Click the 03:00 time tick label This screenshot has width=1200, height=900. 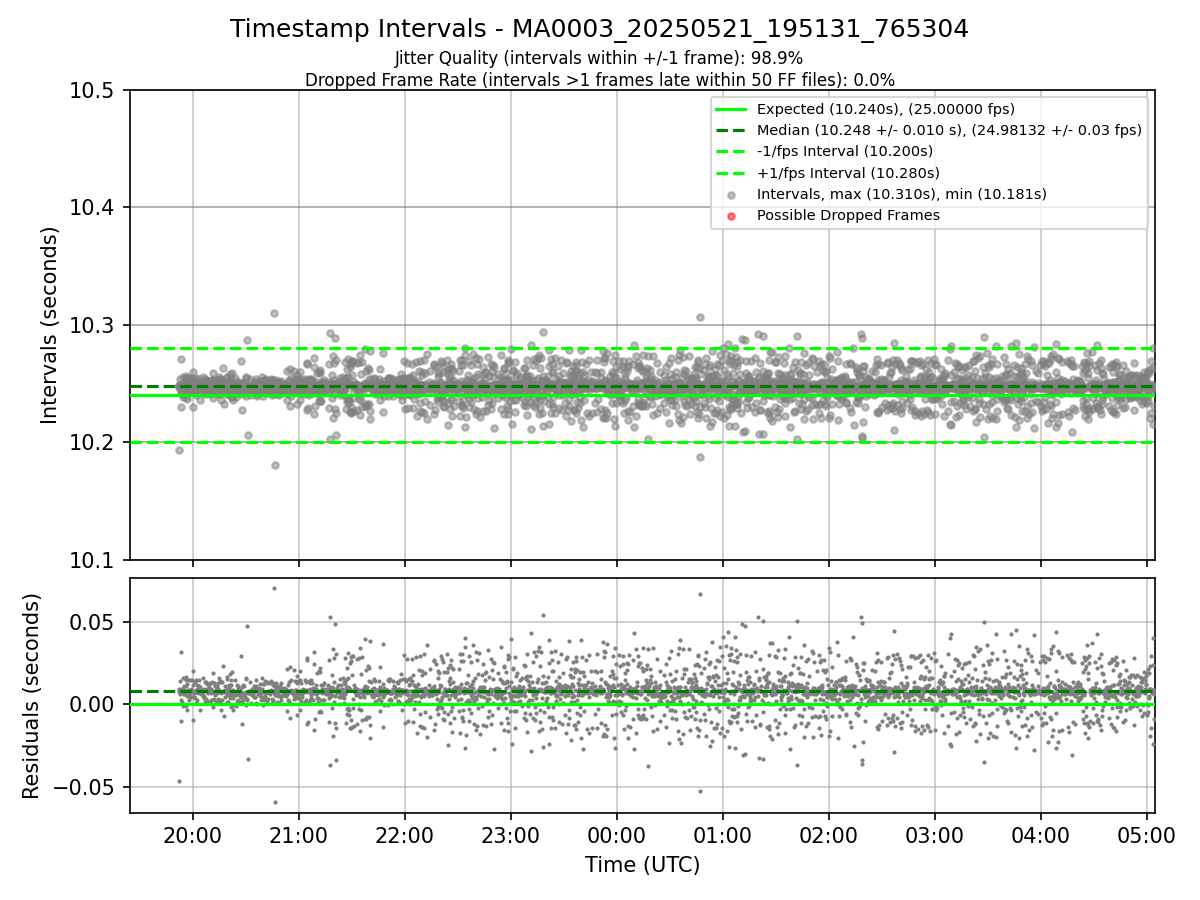tap(935, 835)
